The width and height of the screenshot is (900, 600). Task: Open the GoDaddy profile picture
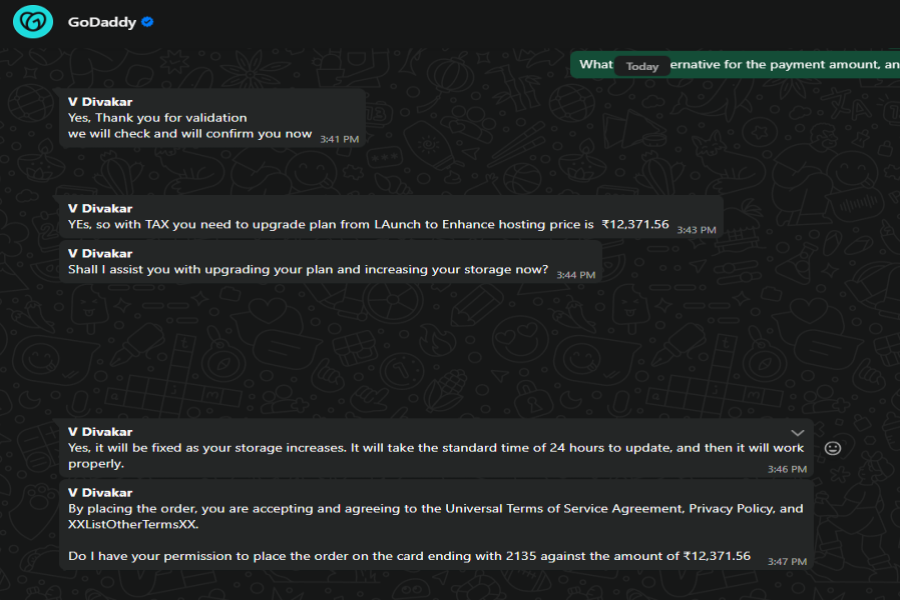[33, 21]
